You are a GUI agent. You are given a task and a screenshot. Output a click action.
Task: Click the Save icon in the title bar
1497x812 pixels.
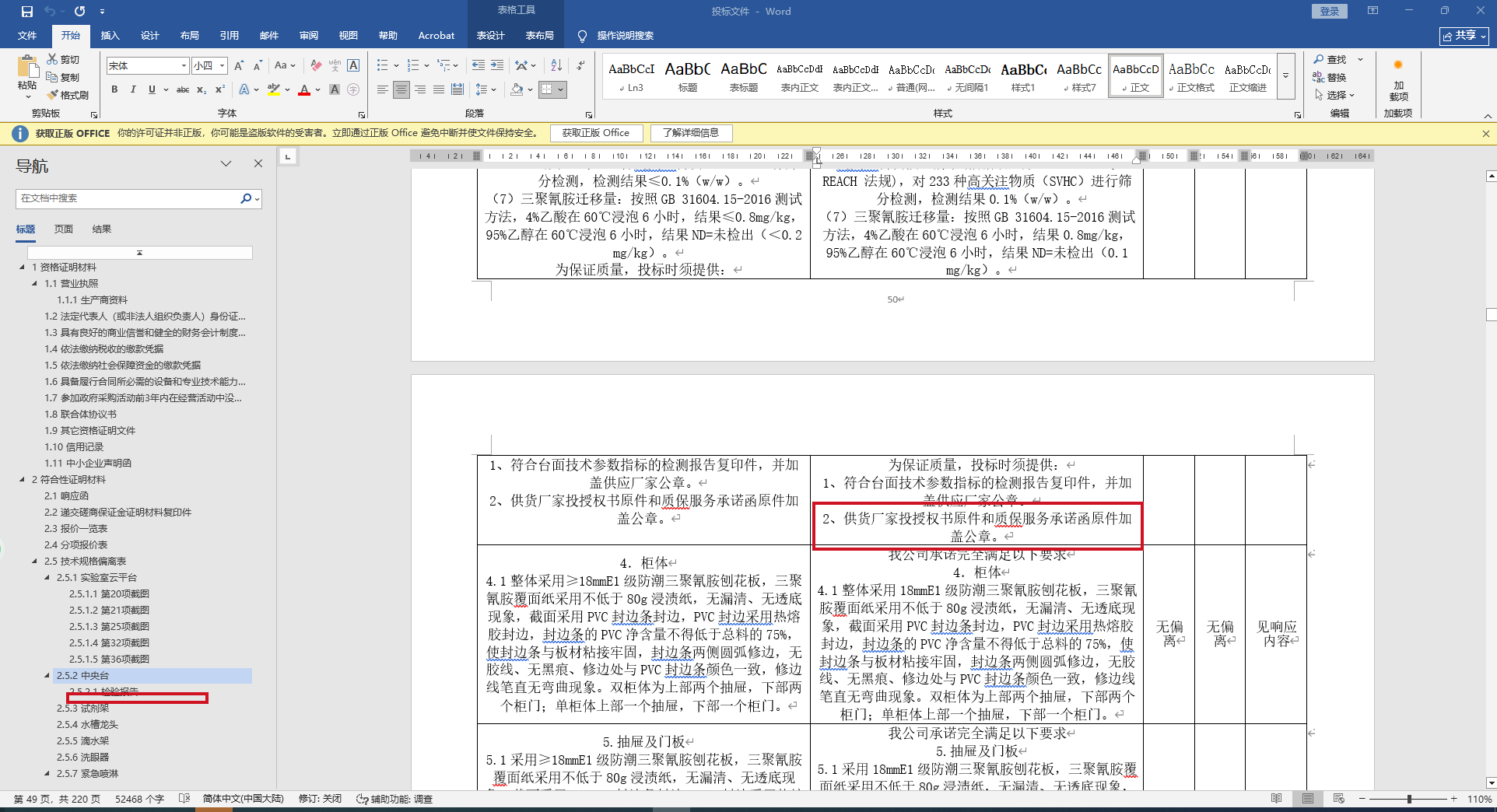pyautogui.click(x=27, y=11)
